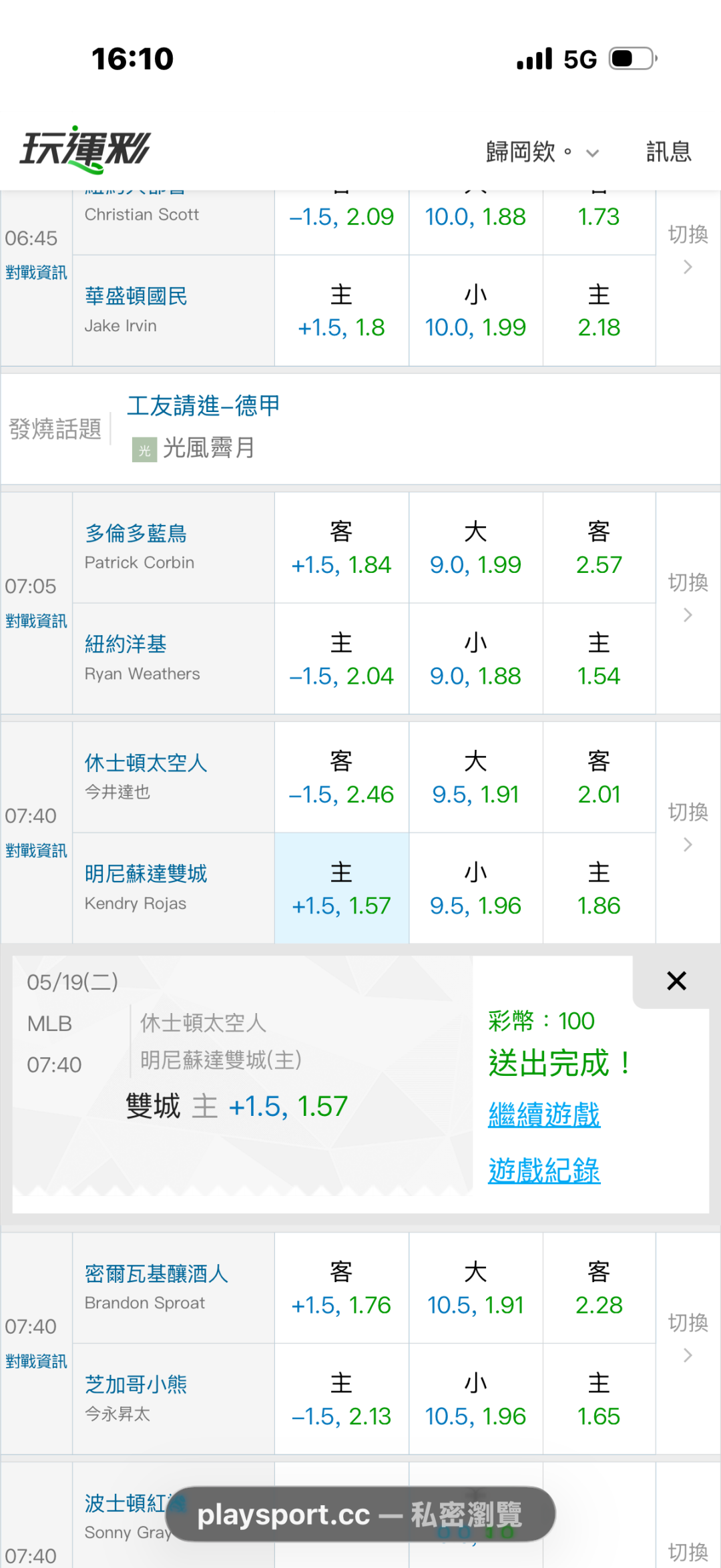Pick the over 9.0, 1.99 total for Blue Jays game
The height and width of the screenshot is (1568, 721).
pos(475,548)
